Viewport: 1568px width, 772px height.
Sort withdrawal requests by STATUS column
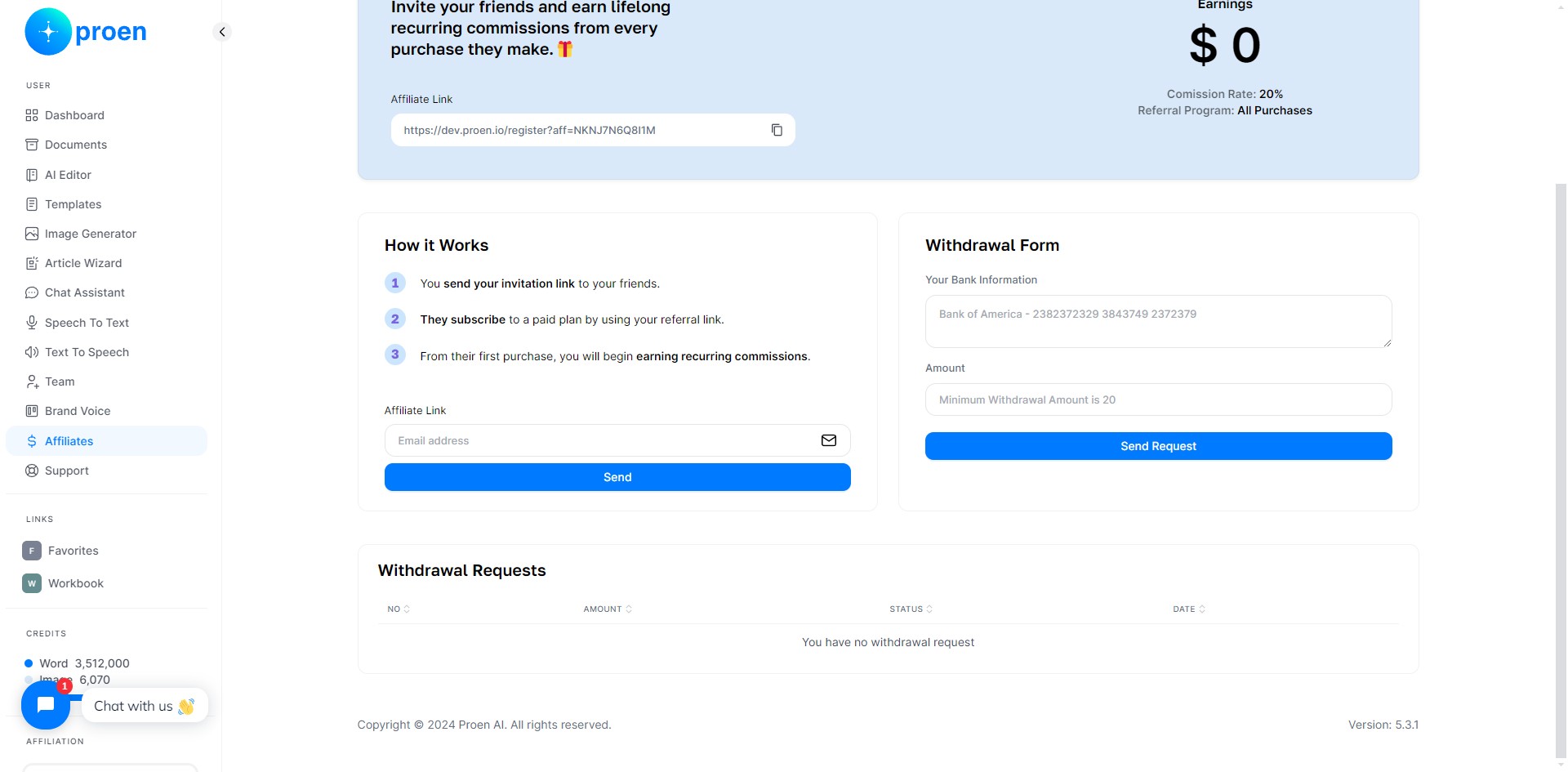coord(911,609)
